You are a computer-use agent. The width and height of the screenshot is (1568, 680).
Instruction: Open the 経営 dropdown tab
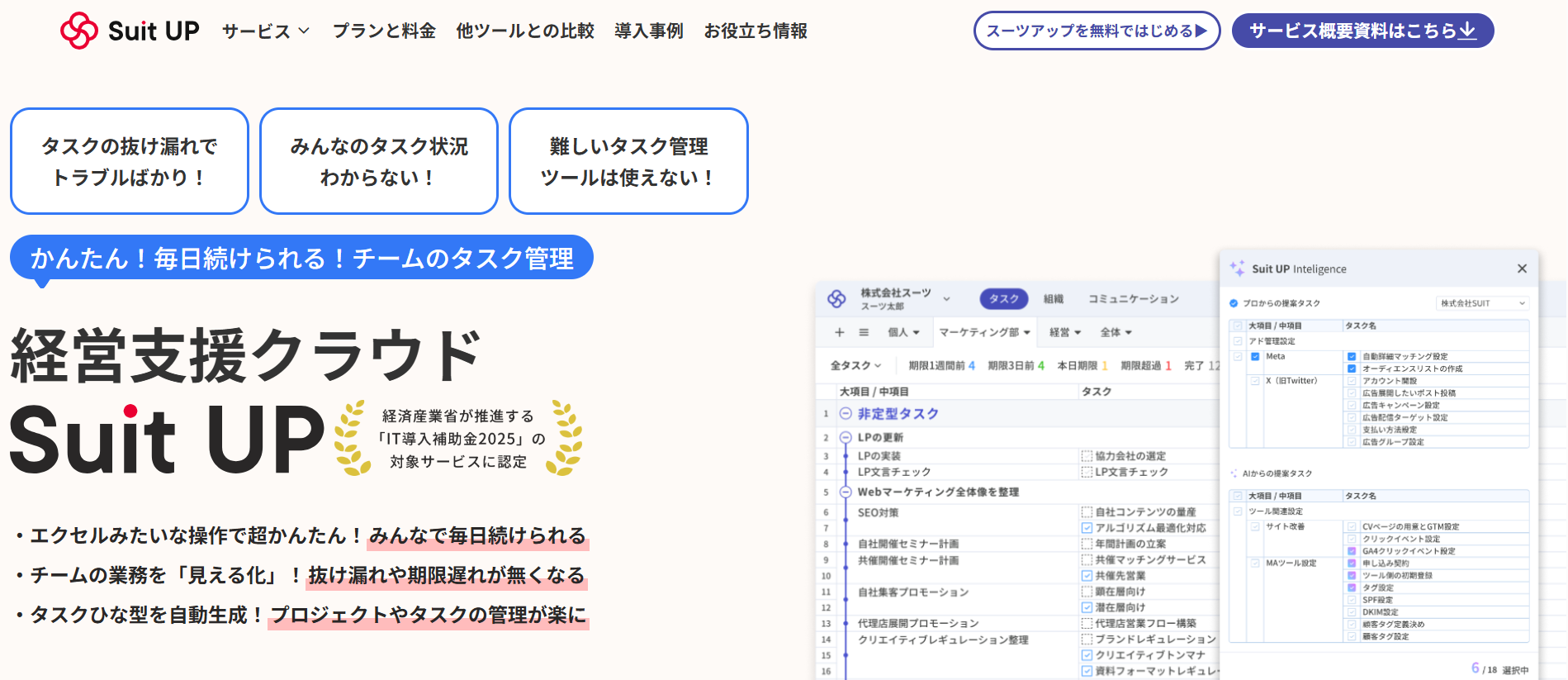click(1065, 332)
